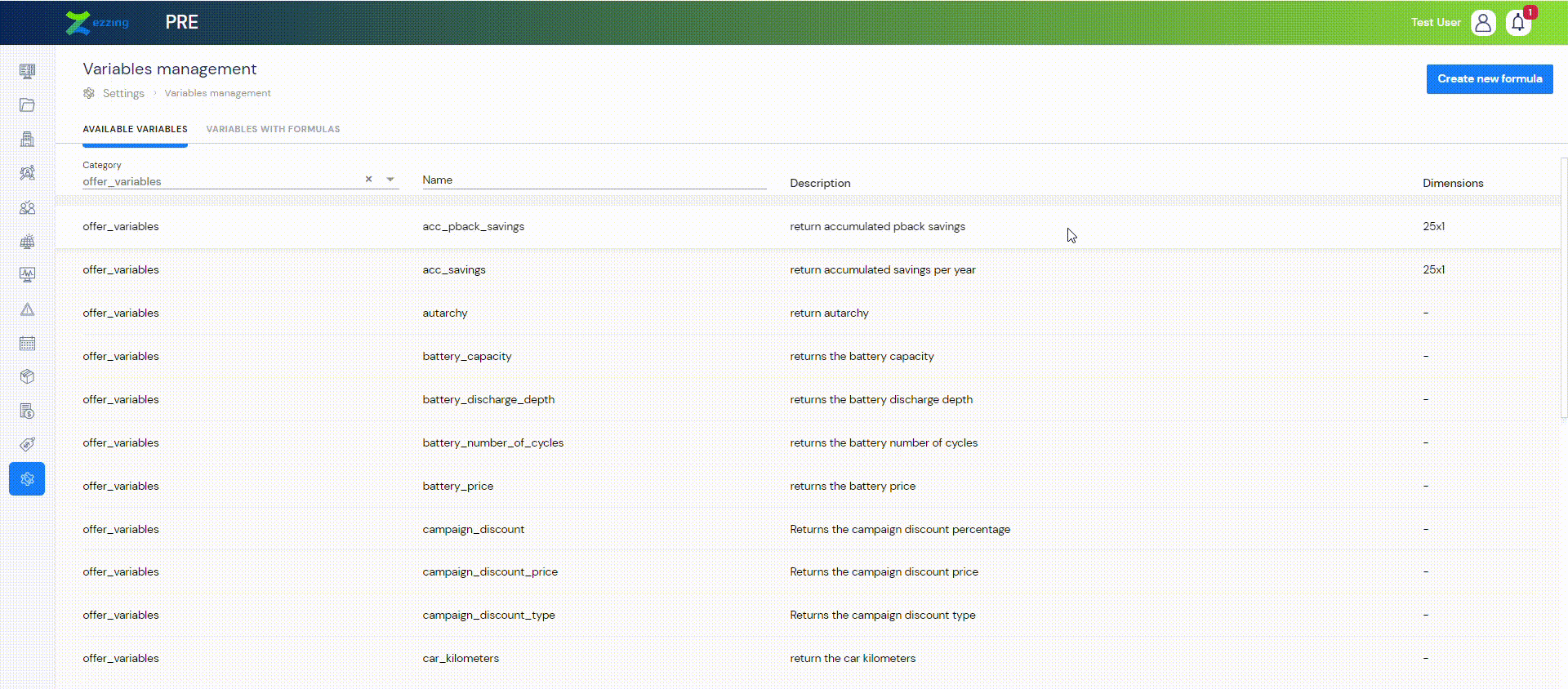Open the two-people icon in sidebar
Screen dimensions: 1568x689
point(27,207)
